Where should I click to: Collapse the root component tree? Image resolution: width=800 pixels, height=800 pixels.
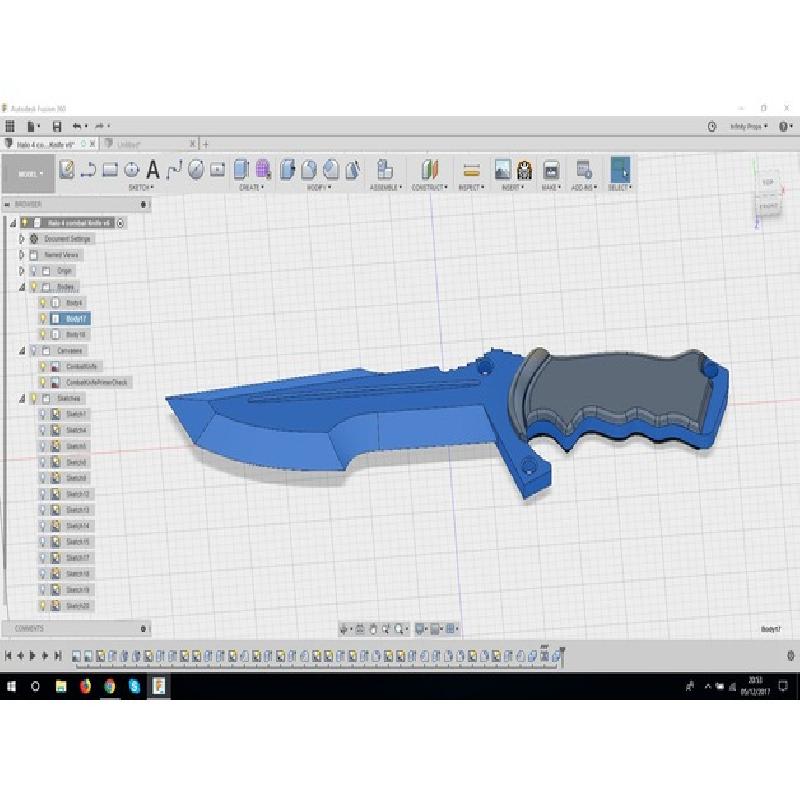click(x=13, y=223)
